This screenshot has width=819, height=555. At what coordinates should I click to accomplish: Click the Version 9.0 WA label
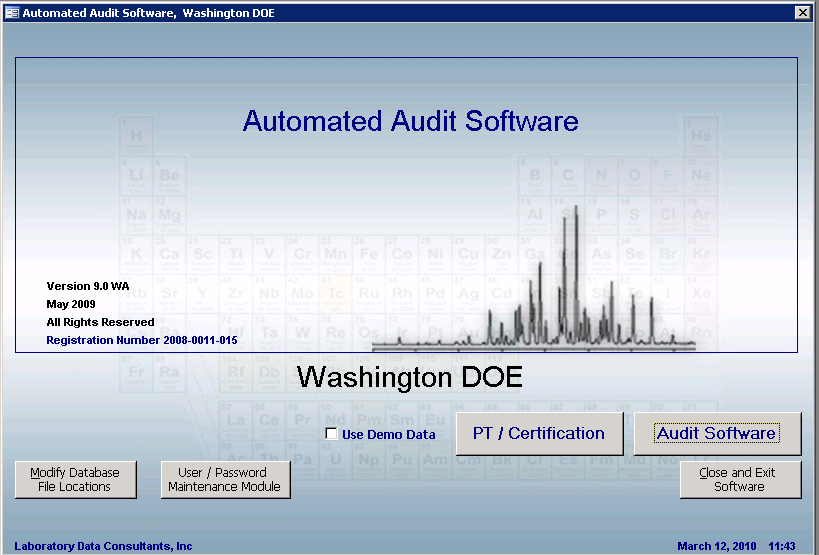click(x=88, y=286)
